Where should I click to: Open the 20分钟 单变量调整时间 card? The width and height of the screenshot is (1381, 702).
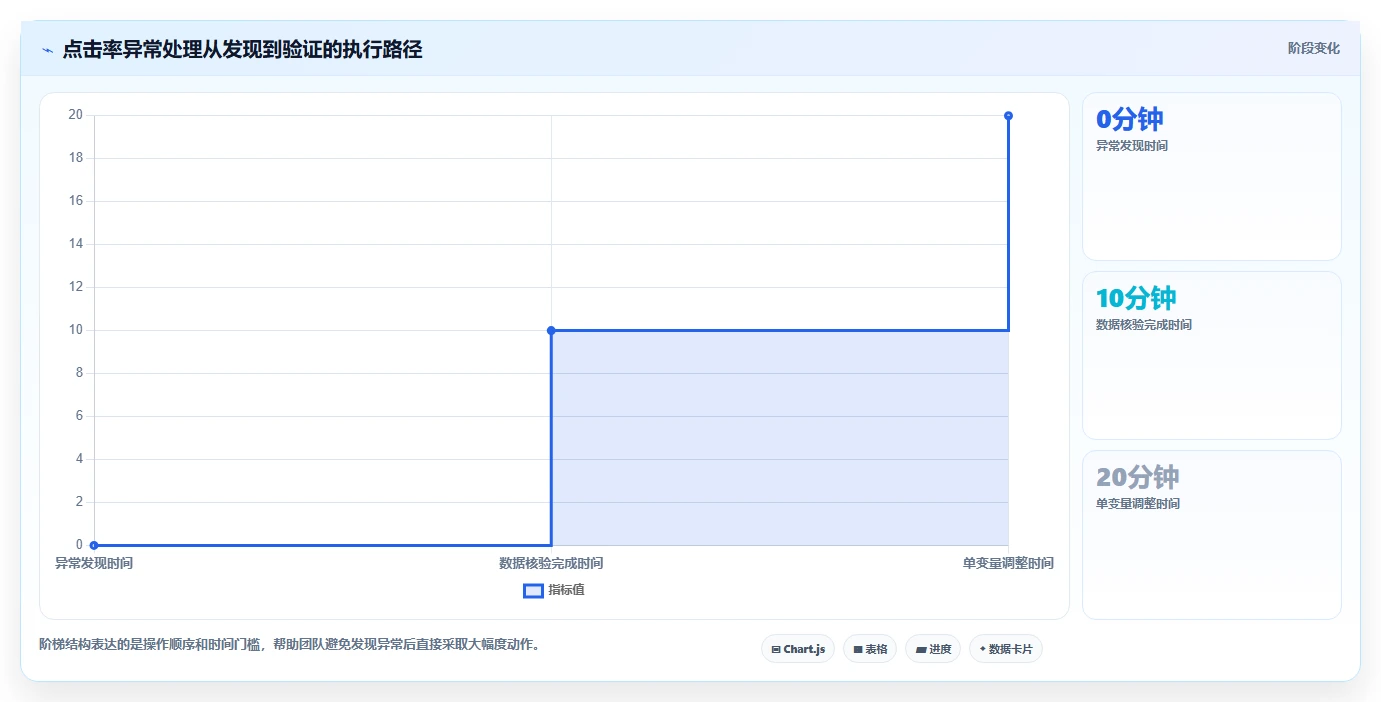click(1212, 535)
